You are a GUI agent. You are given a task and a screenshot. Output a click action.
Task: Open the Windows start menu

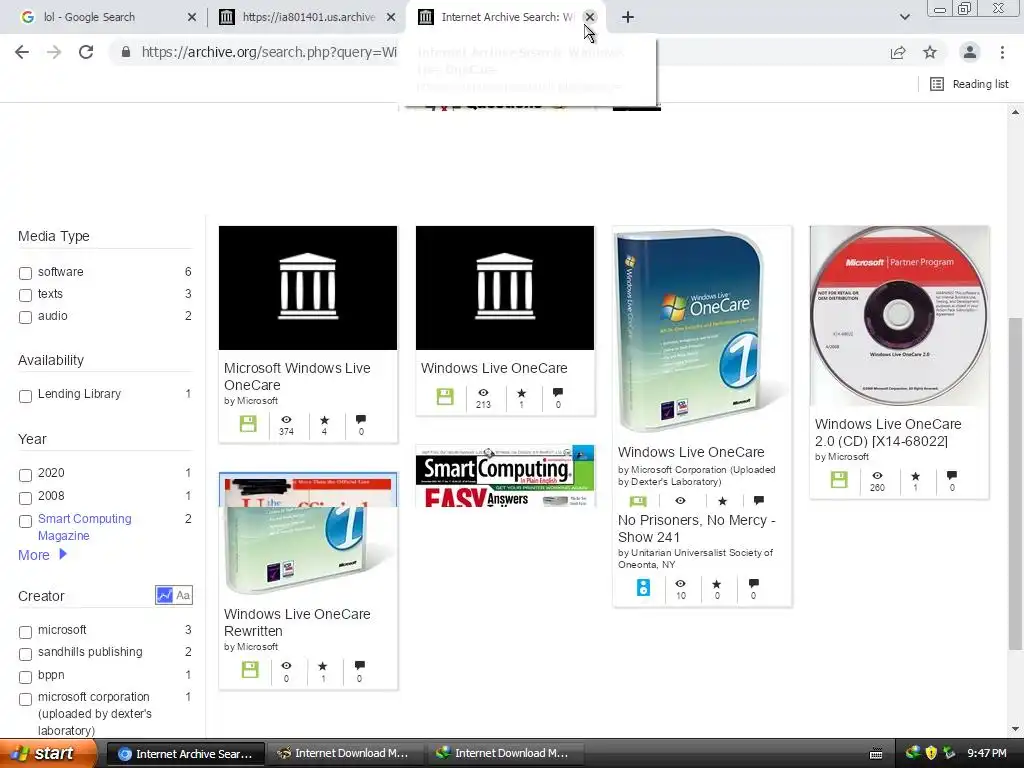pyautogui.click(x=47, y=753)
